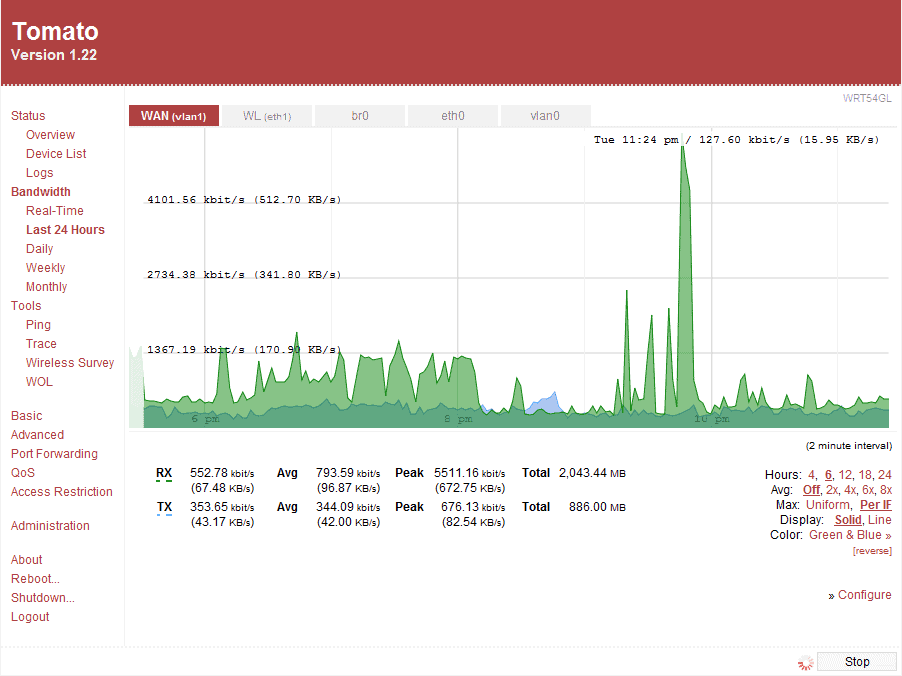Select the br0 interface tab
The width and height of the screenshot is (902, 676).
coord(360,116)
